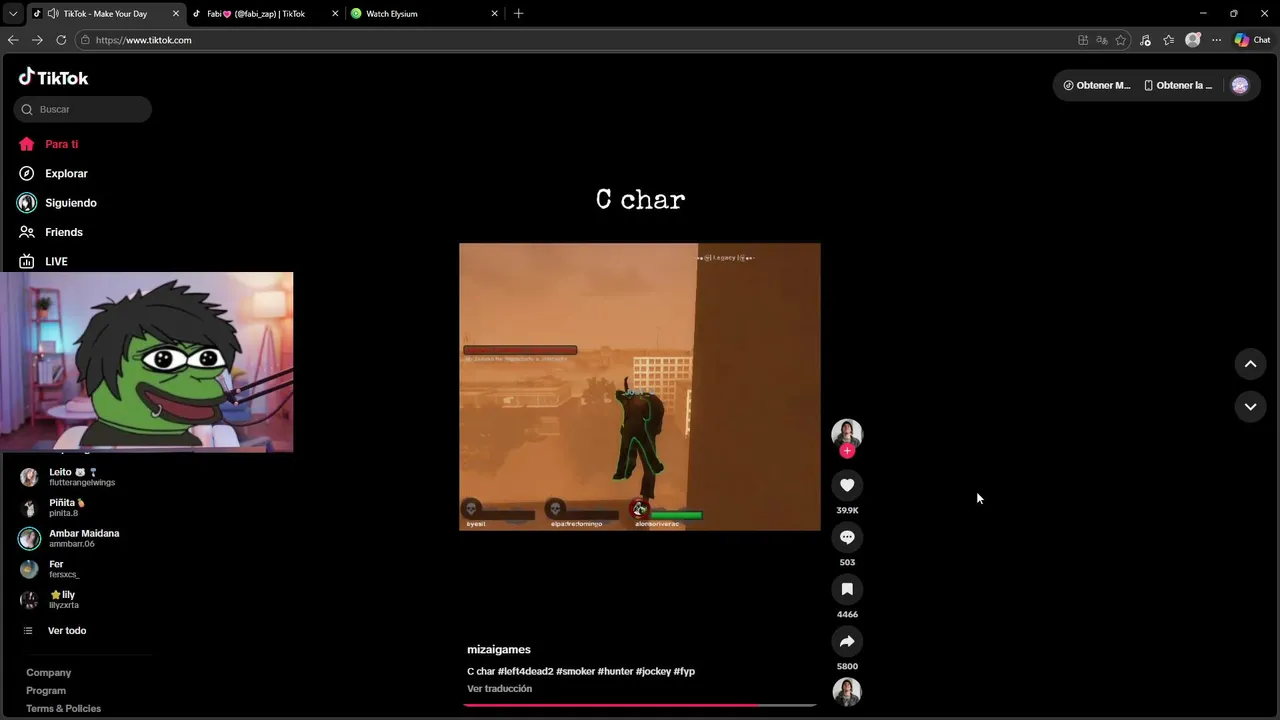
Task: Open Leito's account flutterangelwings
Action: point(82,477)
